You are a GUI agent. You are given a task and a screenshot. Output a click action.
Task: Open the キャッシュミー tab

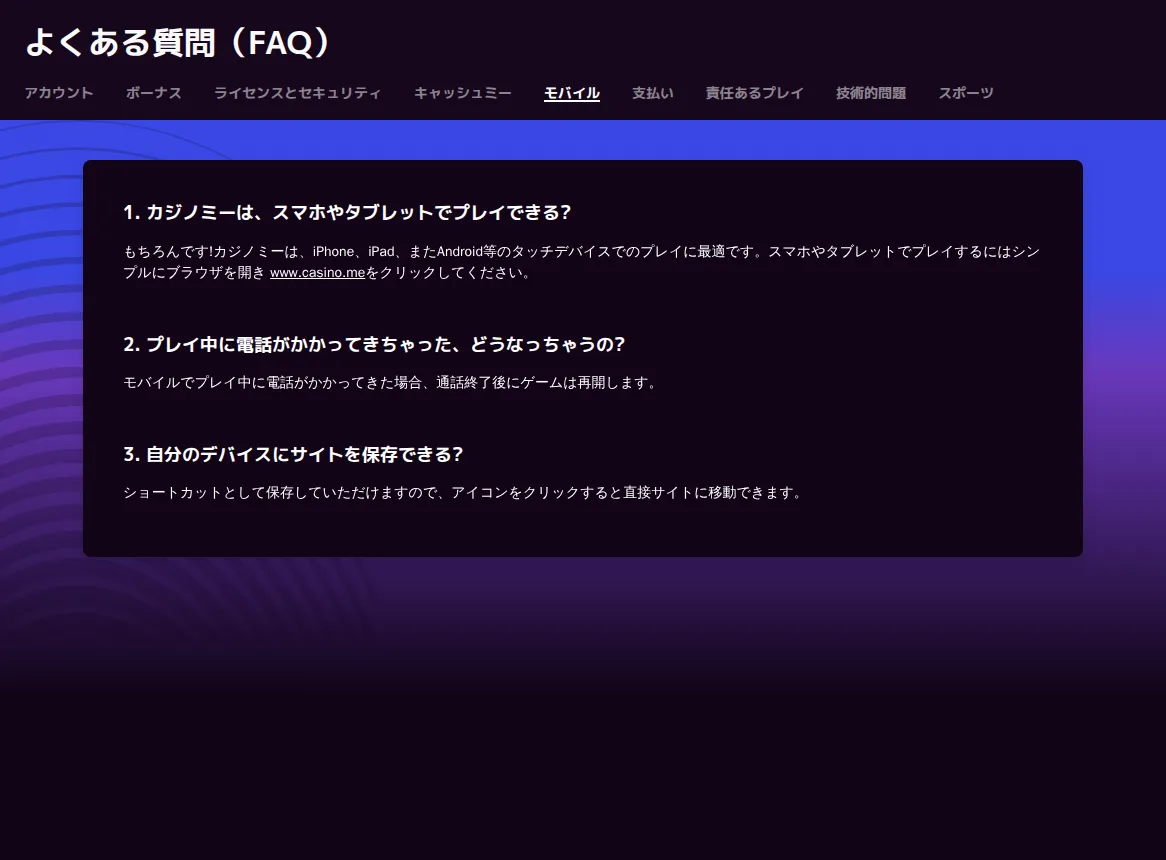coord(463,93)
